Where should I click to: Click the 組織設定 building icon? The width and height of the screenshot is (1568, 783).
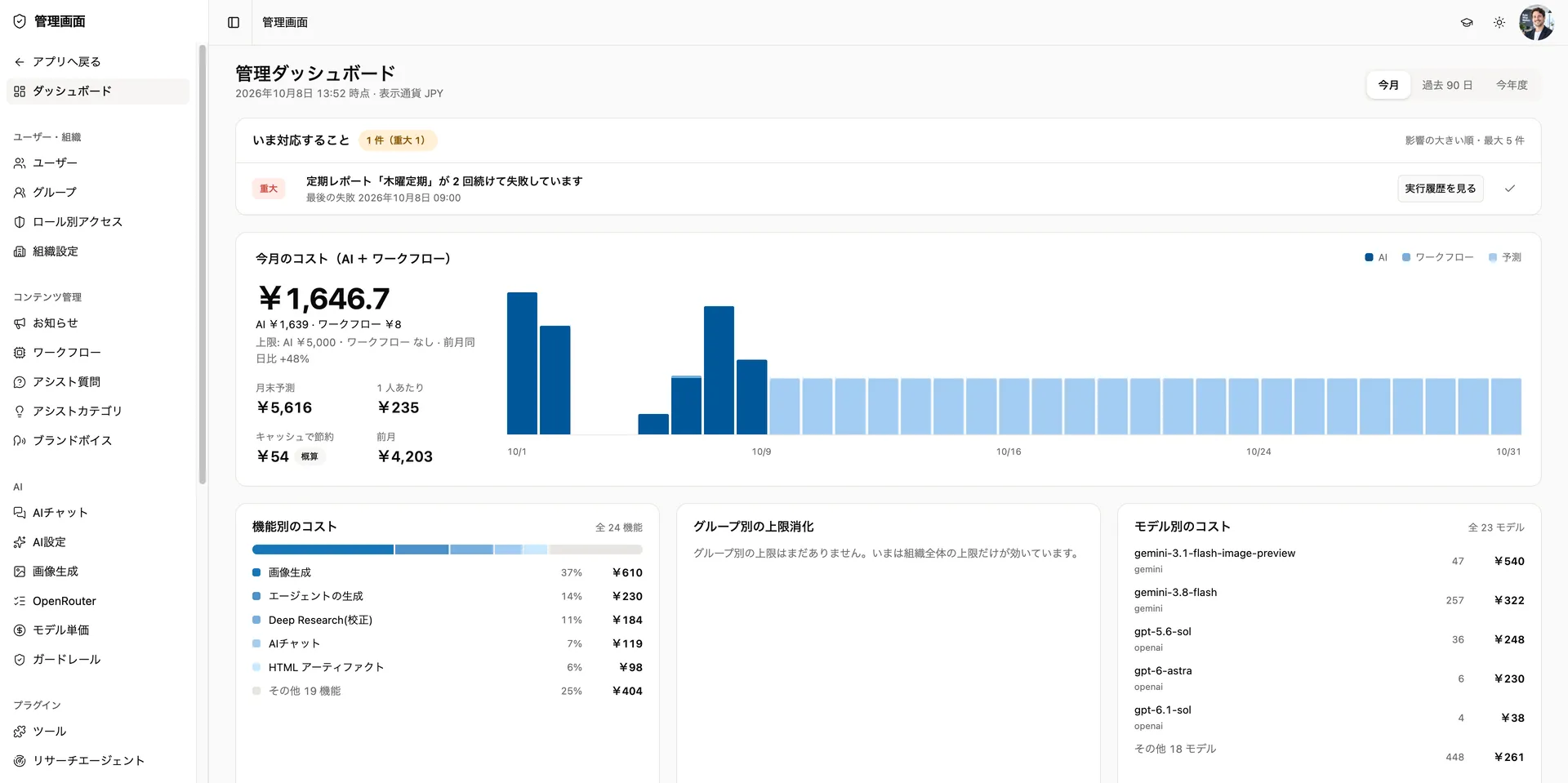[x=20, y=251]
